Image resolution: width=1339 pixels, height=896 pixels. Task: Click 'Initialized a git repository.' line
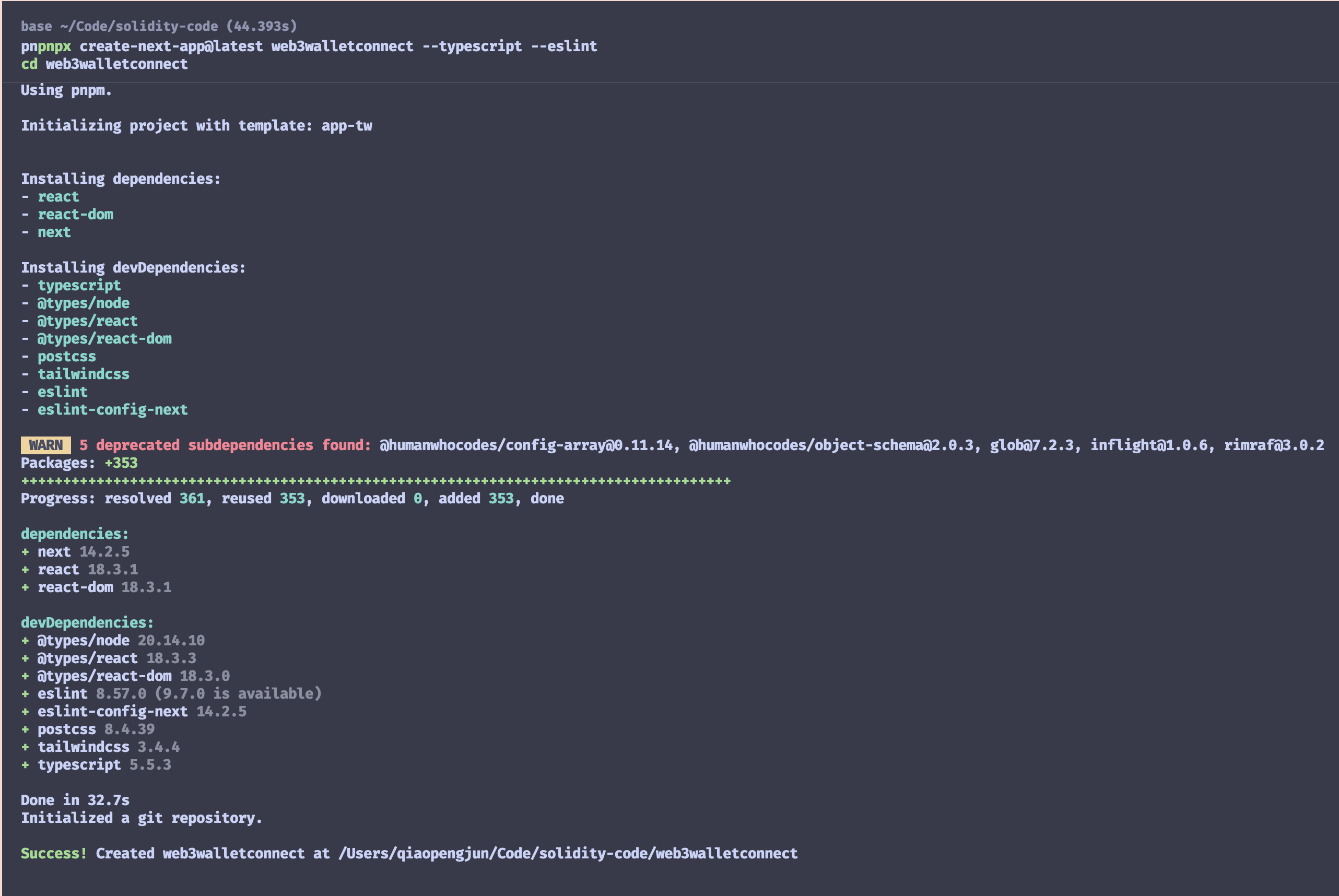[142, 818]
